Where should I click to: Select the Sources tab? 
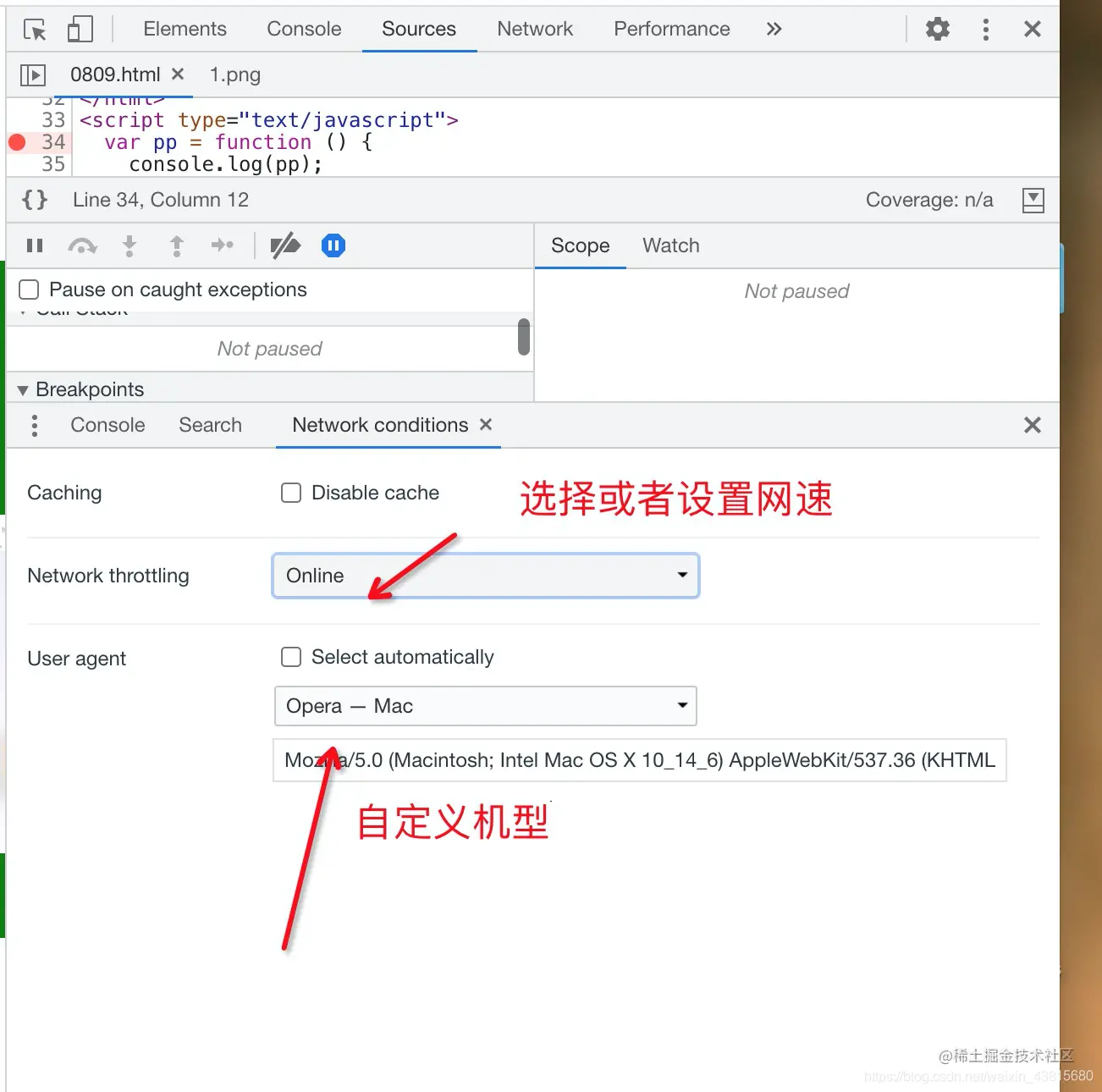click(419, 29)
